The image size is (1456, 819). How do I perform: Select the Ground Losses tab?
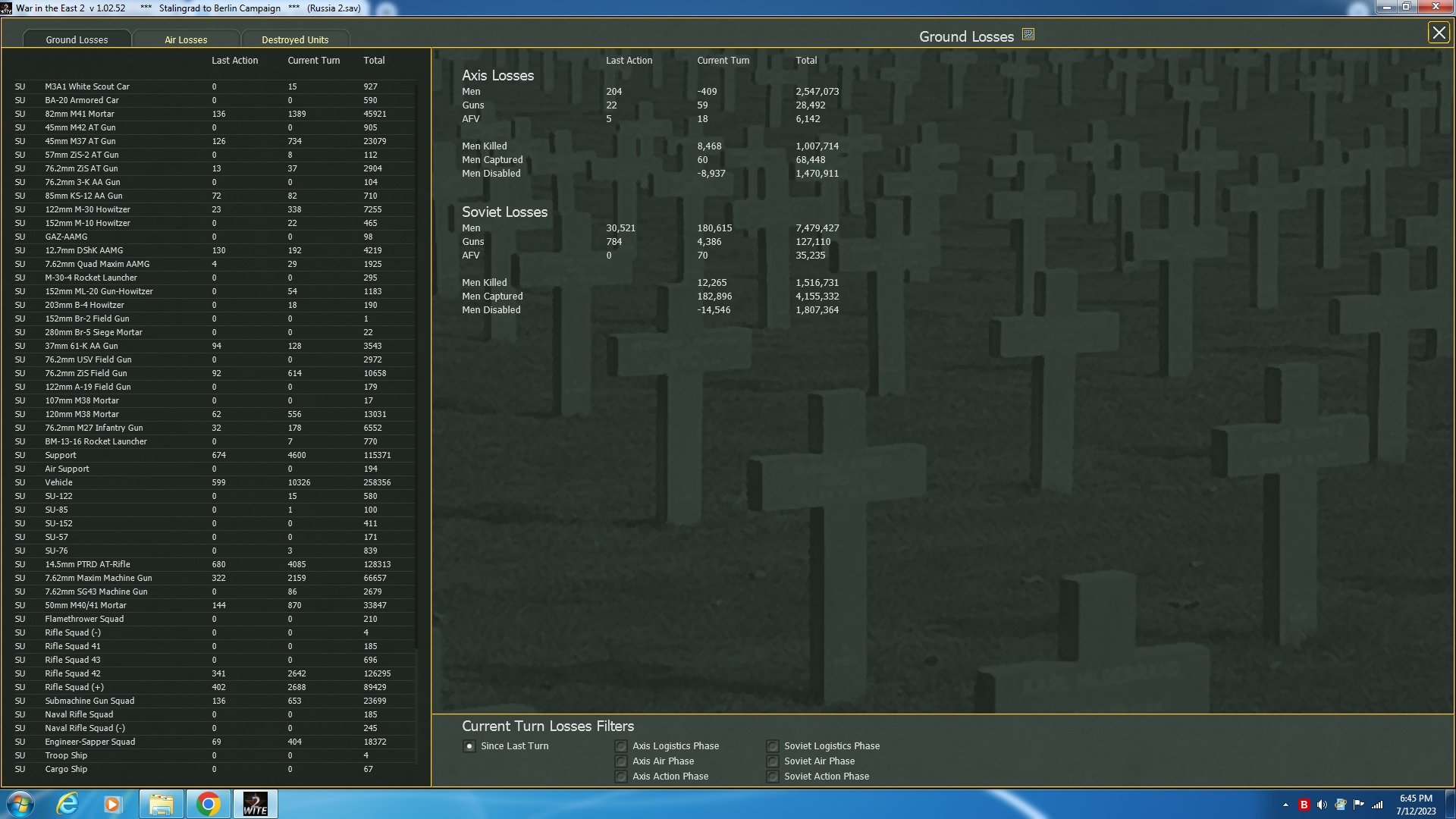point(77,39)
